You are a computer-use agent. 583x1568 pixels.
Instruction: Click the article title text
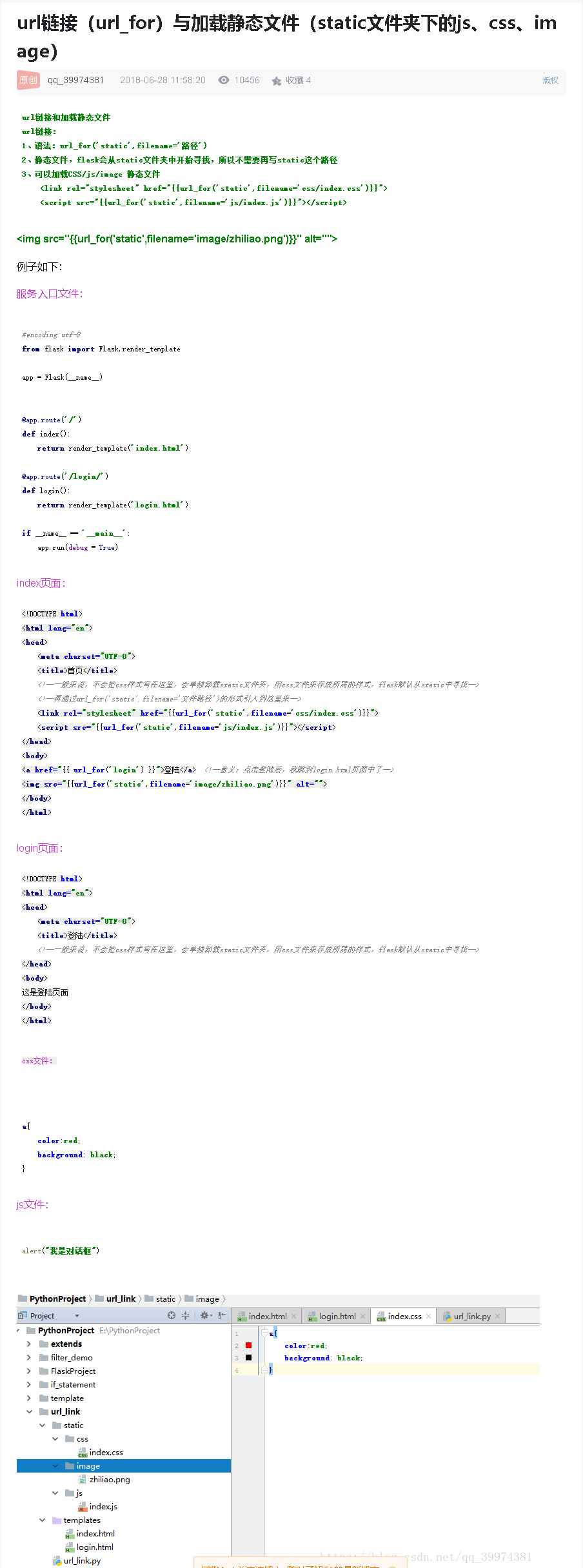point(286,37)
